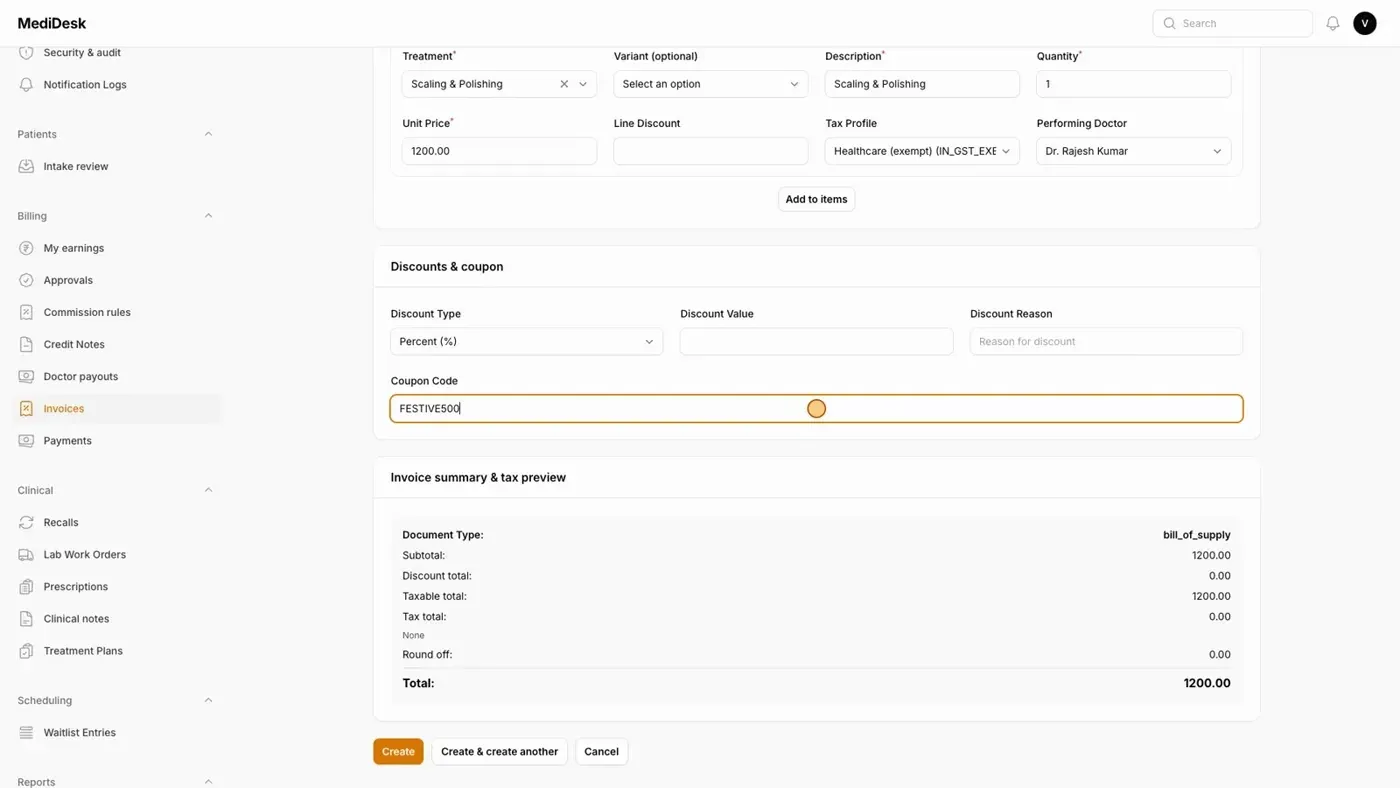Click the Doctor payouts icon
The height and width of the screenshot is (788, 1400).
[26, 376]
